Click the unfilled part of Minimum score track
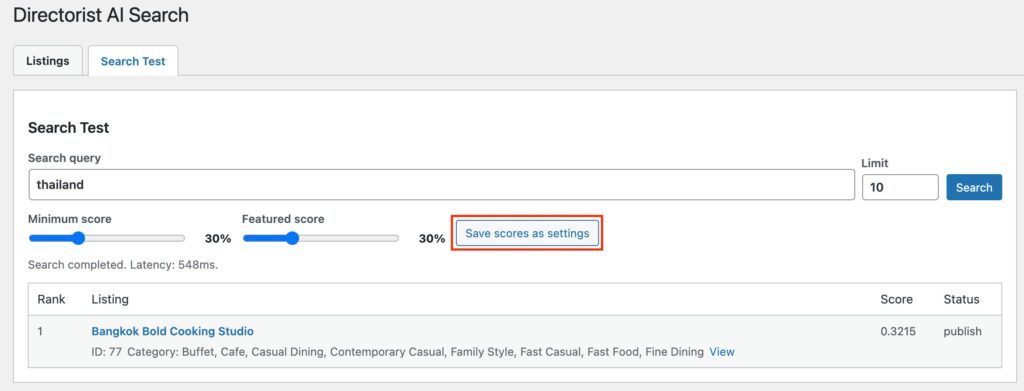 pyautogui.click(x=135, y=238)
